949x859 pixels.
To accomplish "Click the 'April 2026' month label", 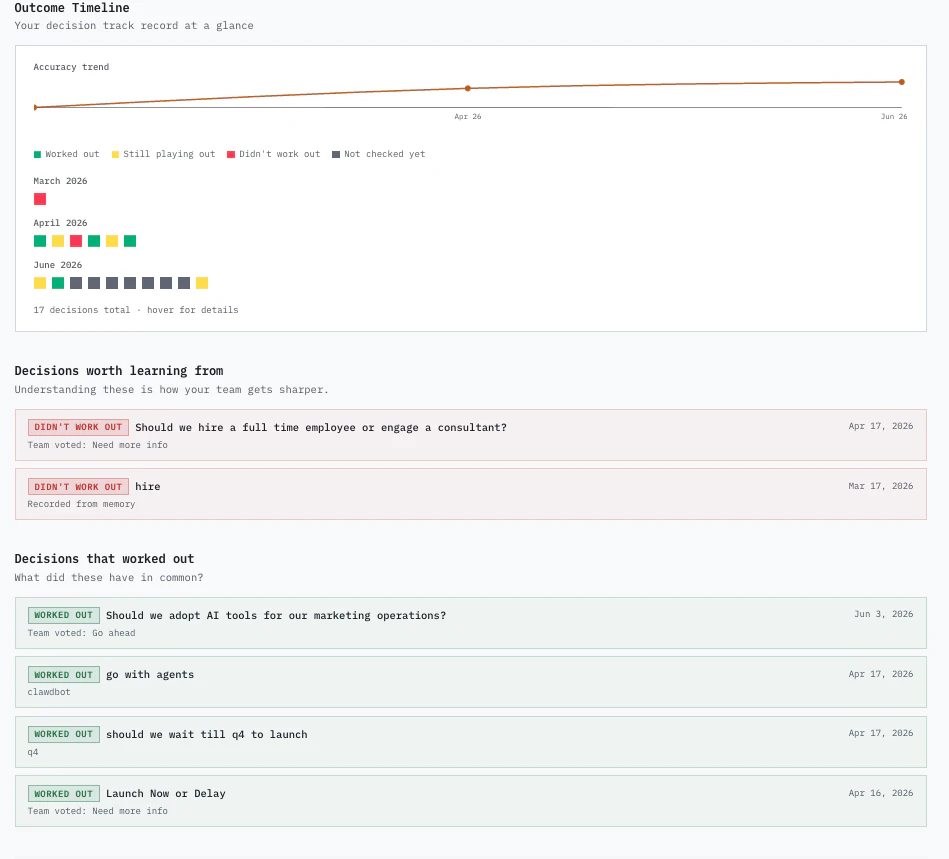I will click(60, 223).
